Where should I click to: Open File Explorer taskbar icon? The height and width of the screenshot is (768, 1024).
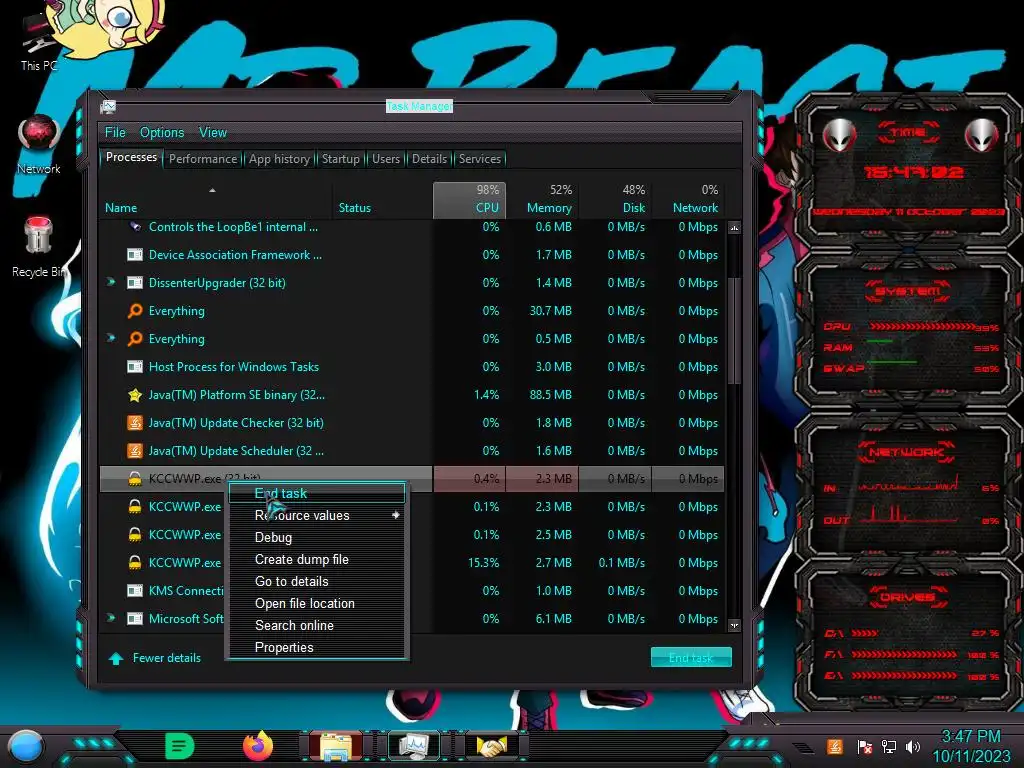click(336, 747)
